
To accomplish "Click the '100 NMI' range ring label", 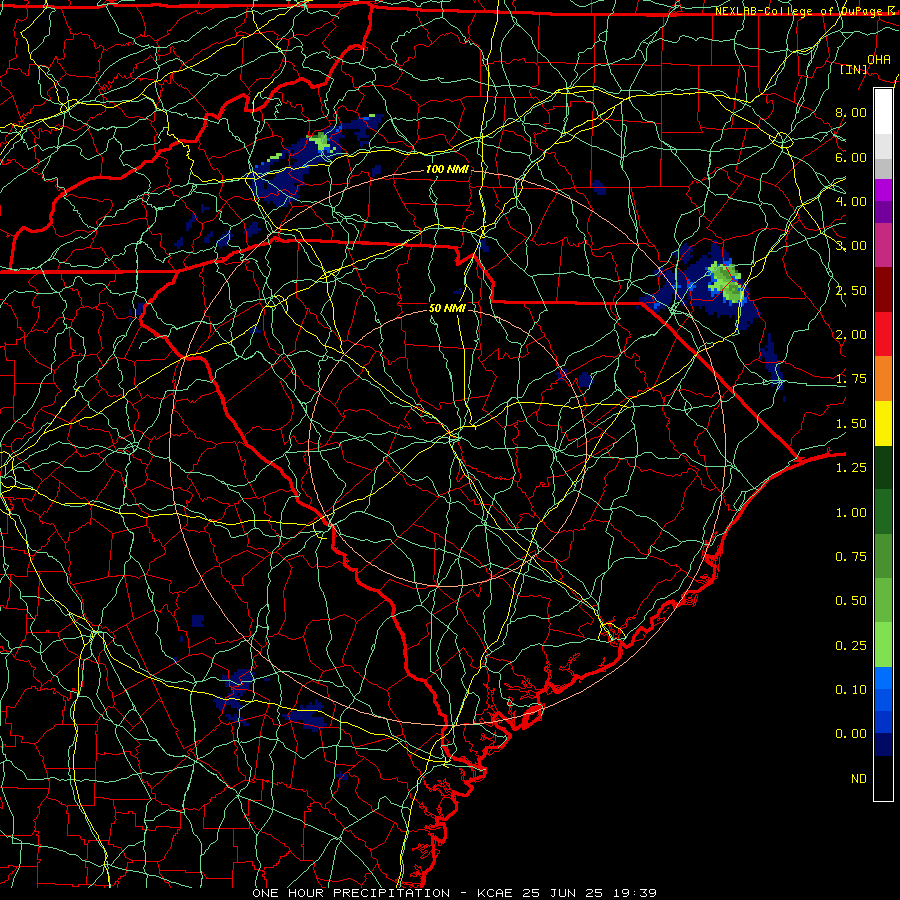I will click(447, 169).
